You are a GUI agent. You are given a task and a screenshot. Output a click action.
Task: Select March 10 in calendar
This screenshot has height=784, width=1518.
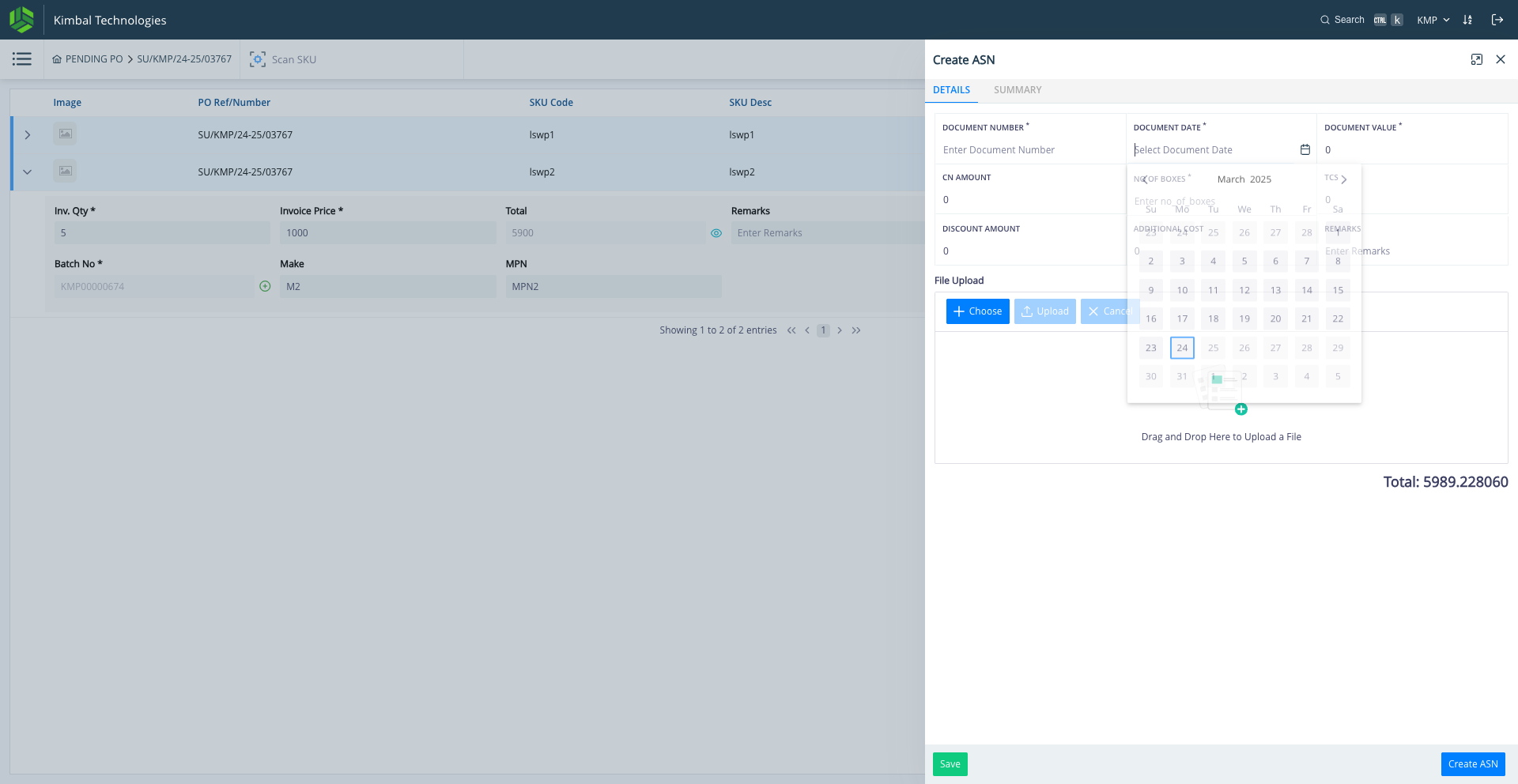(1182, 290)
